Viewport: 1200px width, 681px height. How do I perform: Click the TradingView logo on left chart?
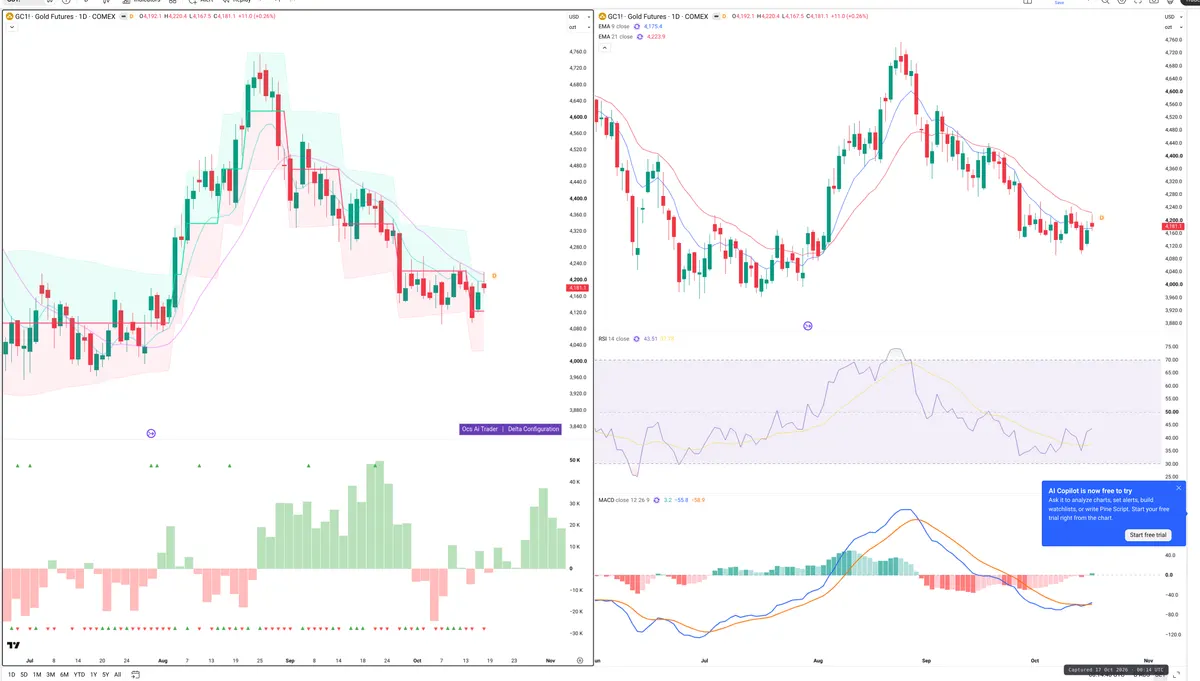(14, 646)
